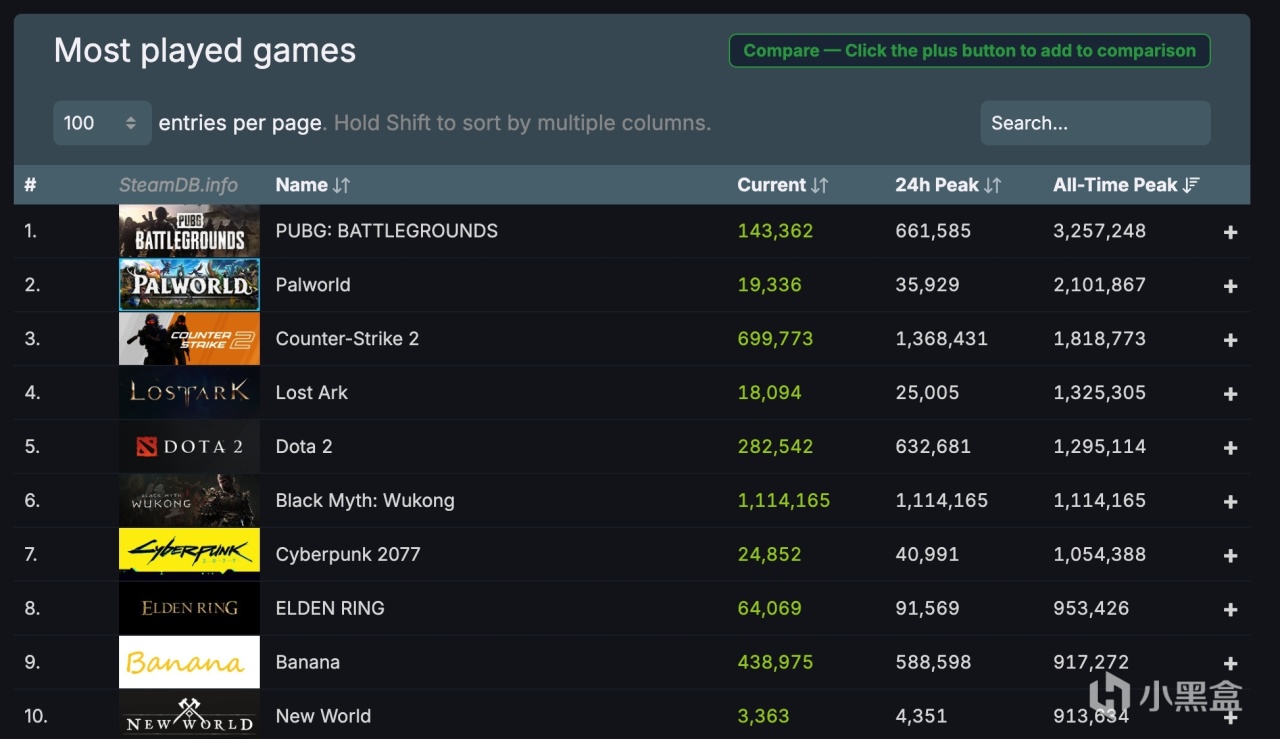The width and height of the screenshot is (1280, 739).
Task: Select 24h peak value 1,368,431
Action: pos(941,339)
